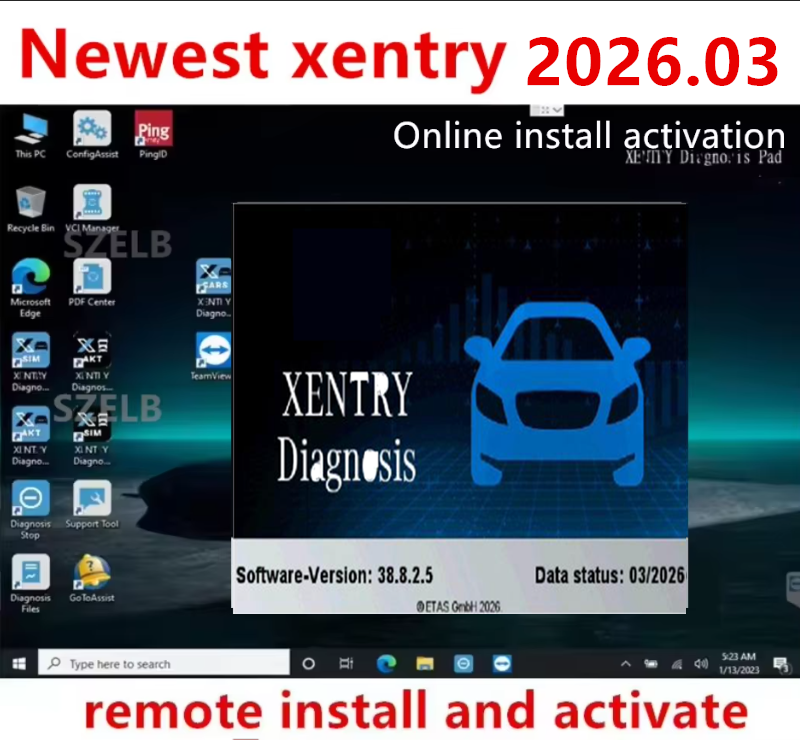Image resolution: width=800 pixels, height=740 pixels.
Task: Click the Microsoft Edge desktop icon
Action: [31, 288]
